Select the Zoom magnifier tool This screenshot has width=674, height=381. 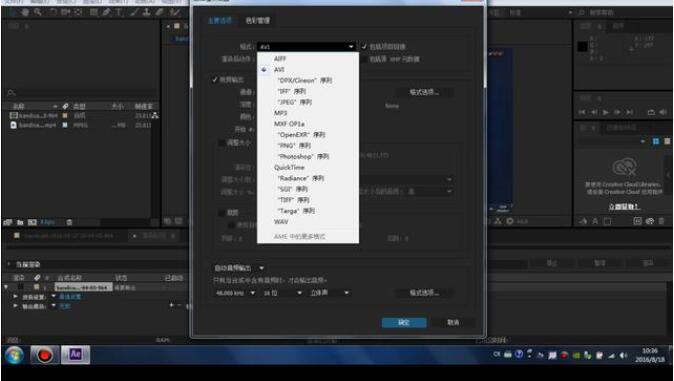coord(38,12)
